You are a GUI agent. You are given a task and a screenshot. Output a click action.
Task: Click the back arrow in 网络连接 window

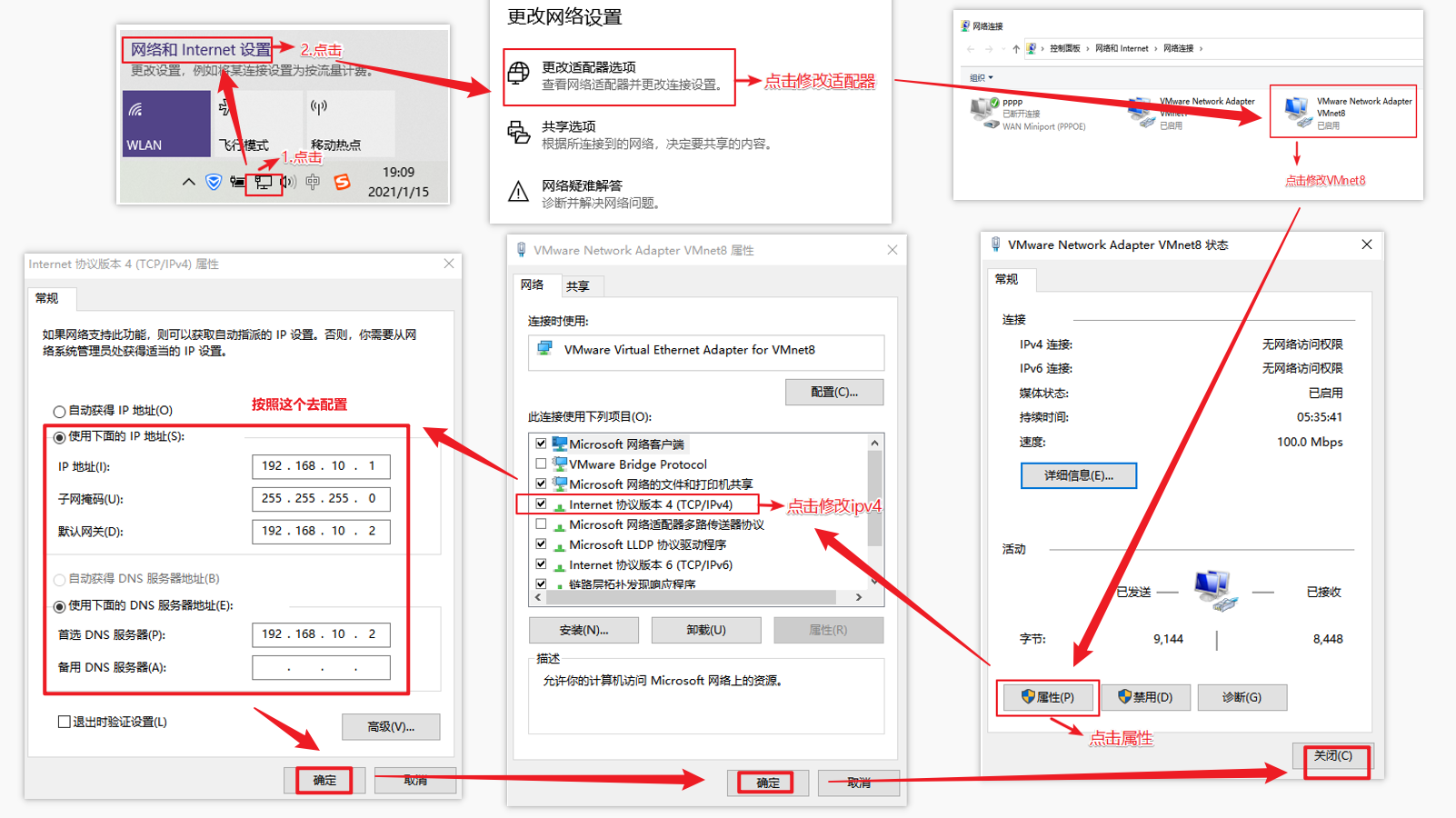[971, 49]
